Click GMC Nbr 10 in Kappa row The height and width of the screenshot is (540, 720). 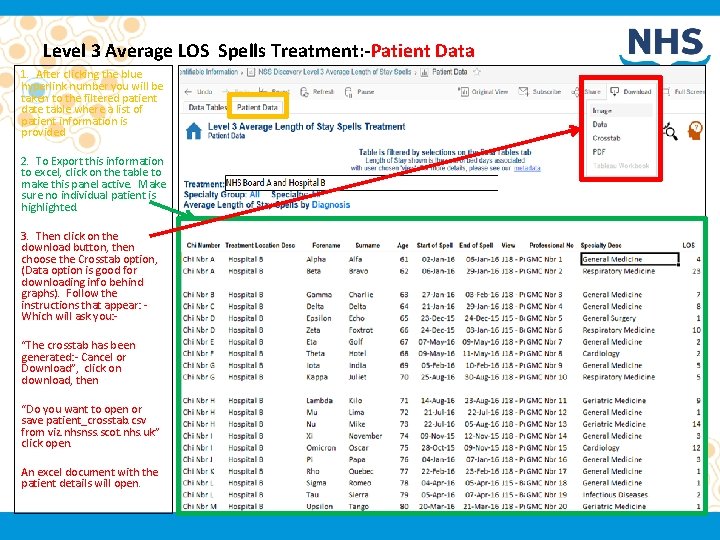tap(546, 377)
